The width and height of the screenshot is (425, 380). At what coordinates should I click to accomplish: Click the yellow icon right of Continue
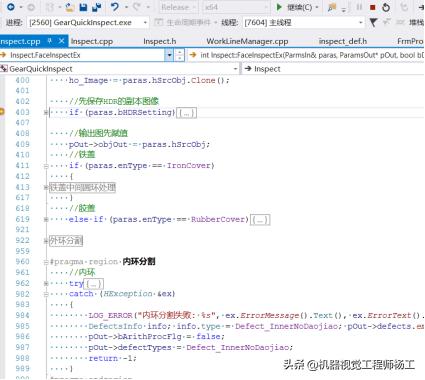332,7
